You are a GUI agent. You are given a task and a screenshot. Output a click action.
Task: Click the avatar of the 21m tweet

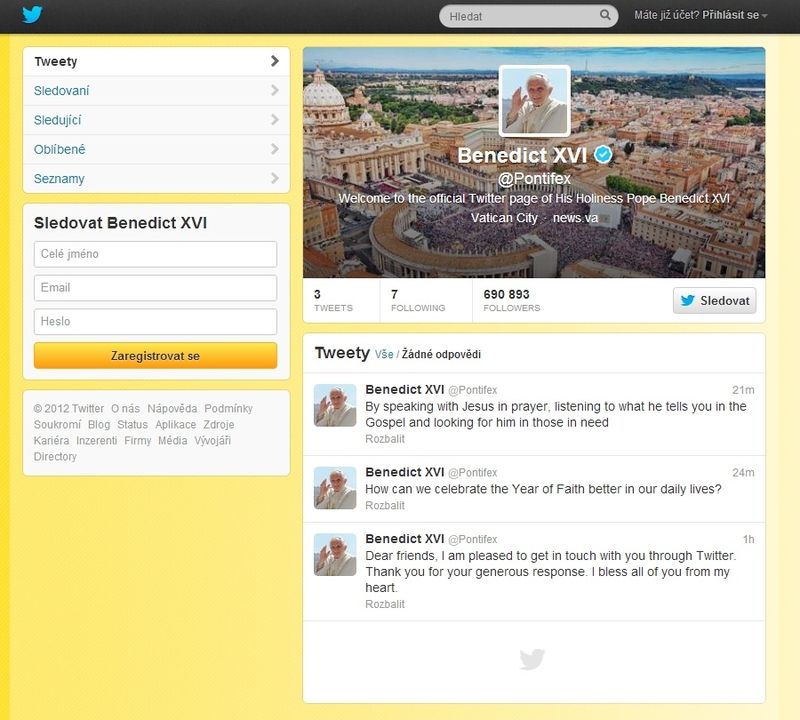pos(335,405)
